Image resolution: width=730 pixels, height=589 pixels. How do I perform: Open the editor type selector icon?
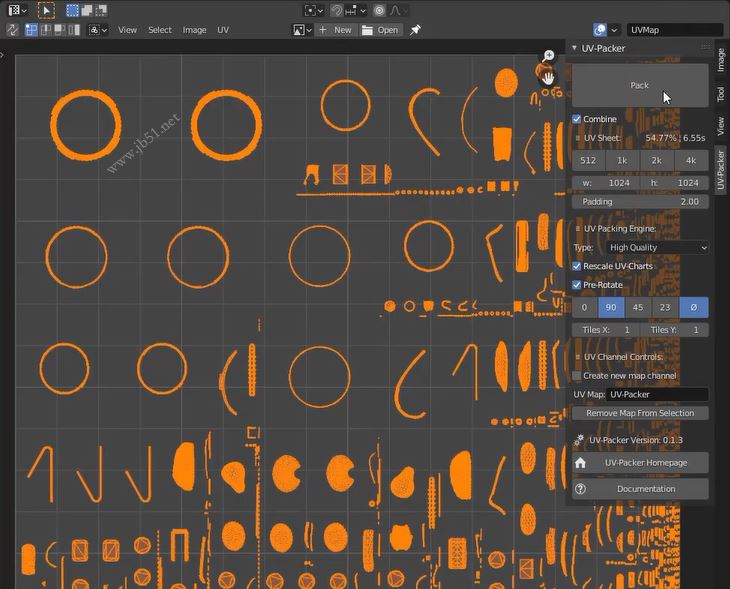(17, 10)
